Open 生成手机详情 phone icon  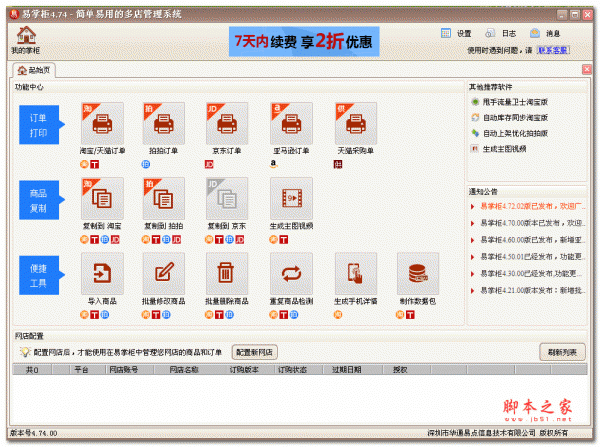(x=356, y=273)
